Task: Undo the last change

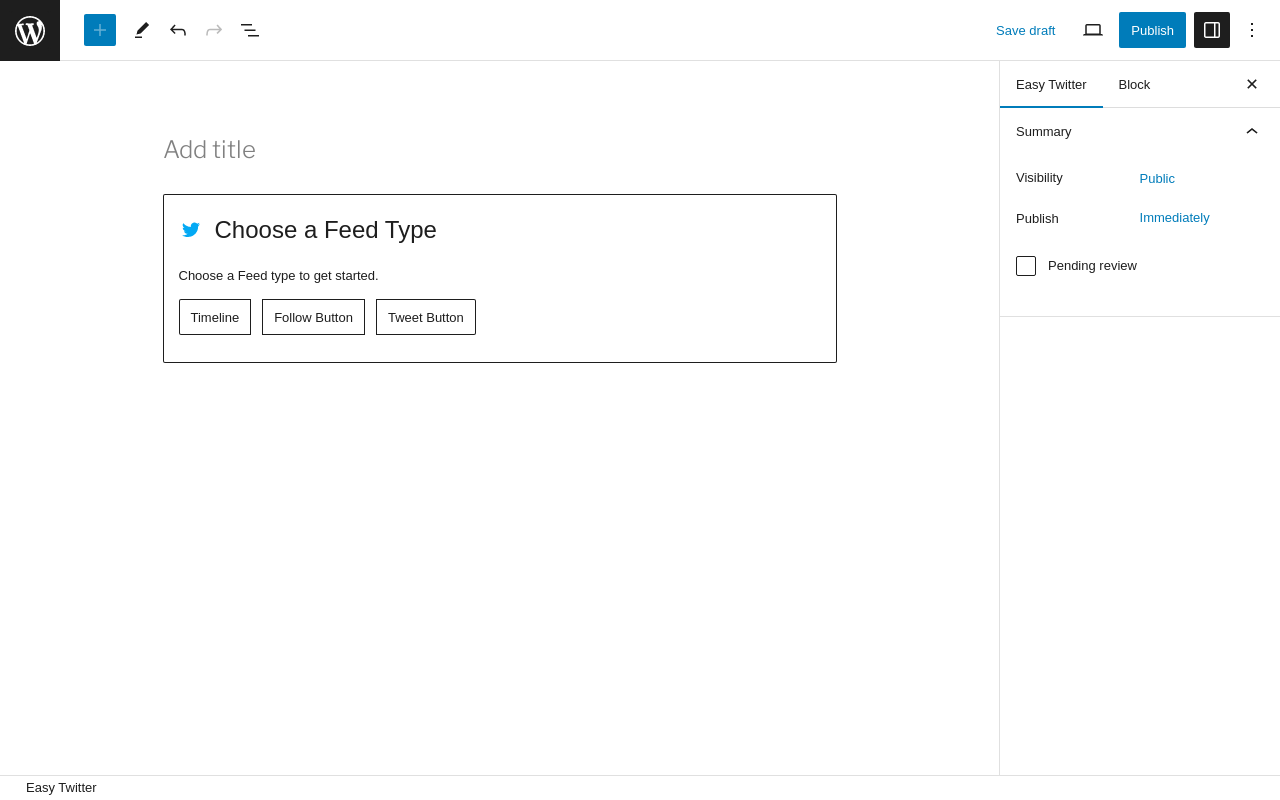Action: 178,30
